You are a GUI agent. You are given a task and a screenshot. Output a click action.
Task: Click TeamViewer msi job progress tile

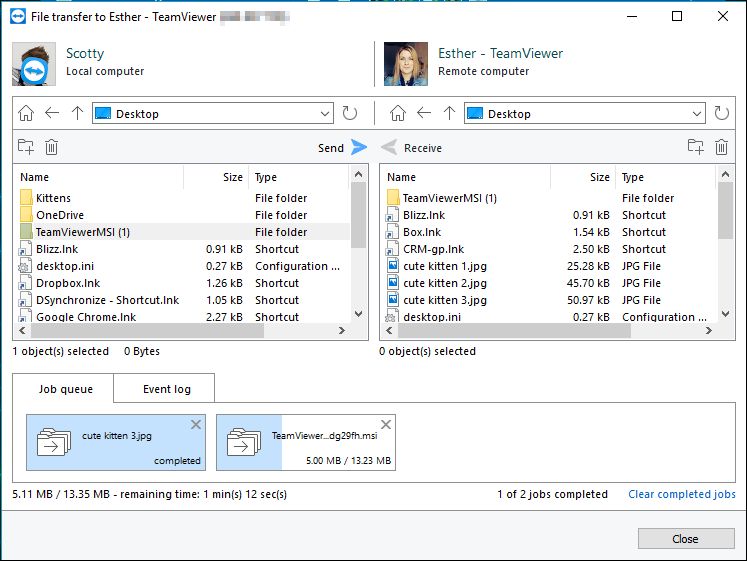point(306,442)
